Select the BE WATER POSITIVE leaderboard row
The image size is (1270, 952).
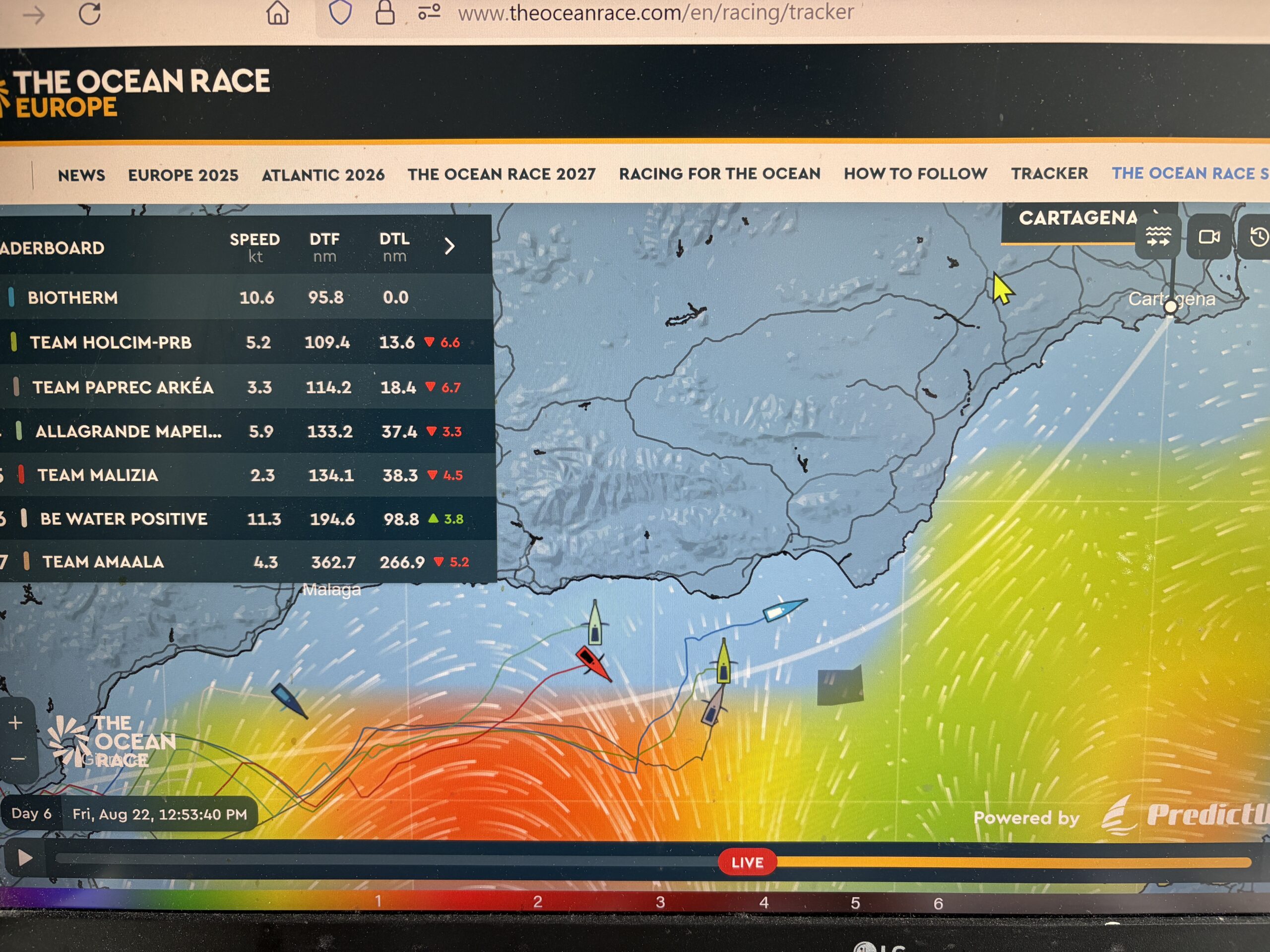click(247, 518)
